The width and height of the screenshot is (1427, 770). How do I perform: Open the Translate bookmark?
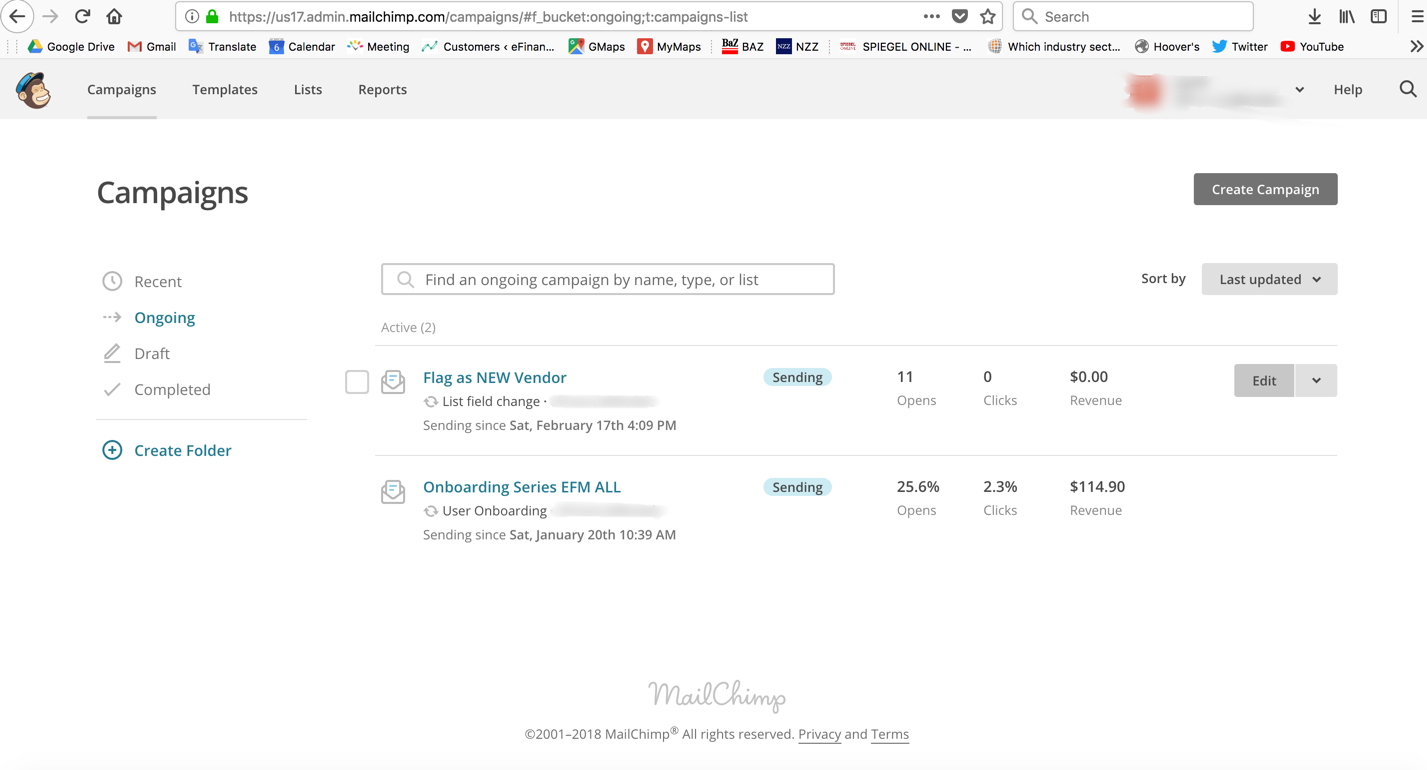coord(222,46)
